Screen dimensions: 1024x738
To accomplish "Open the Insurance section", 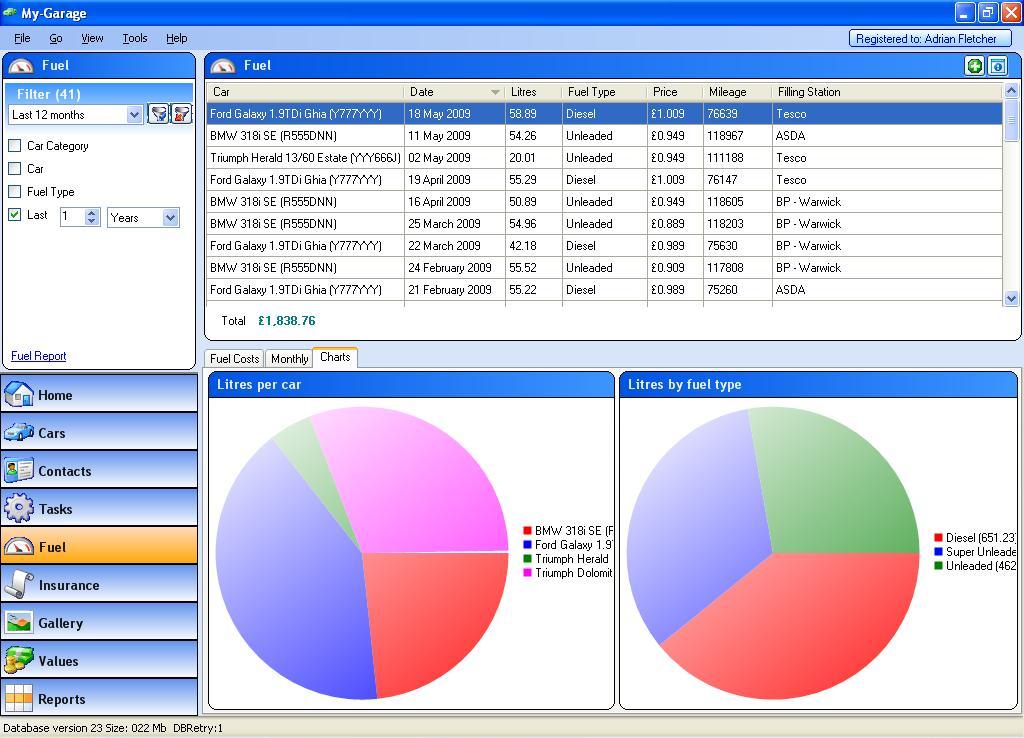I will (x=99, y=585).
